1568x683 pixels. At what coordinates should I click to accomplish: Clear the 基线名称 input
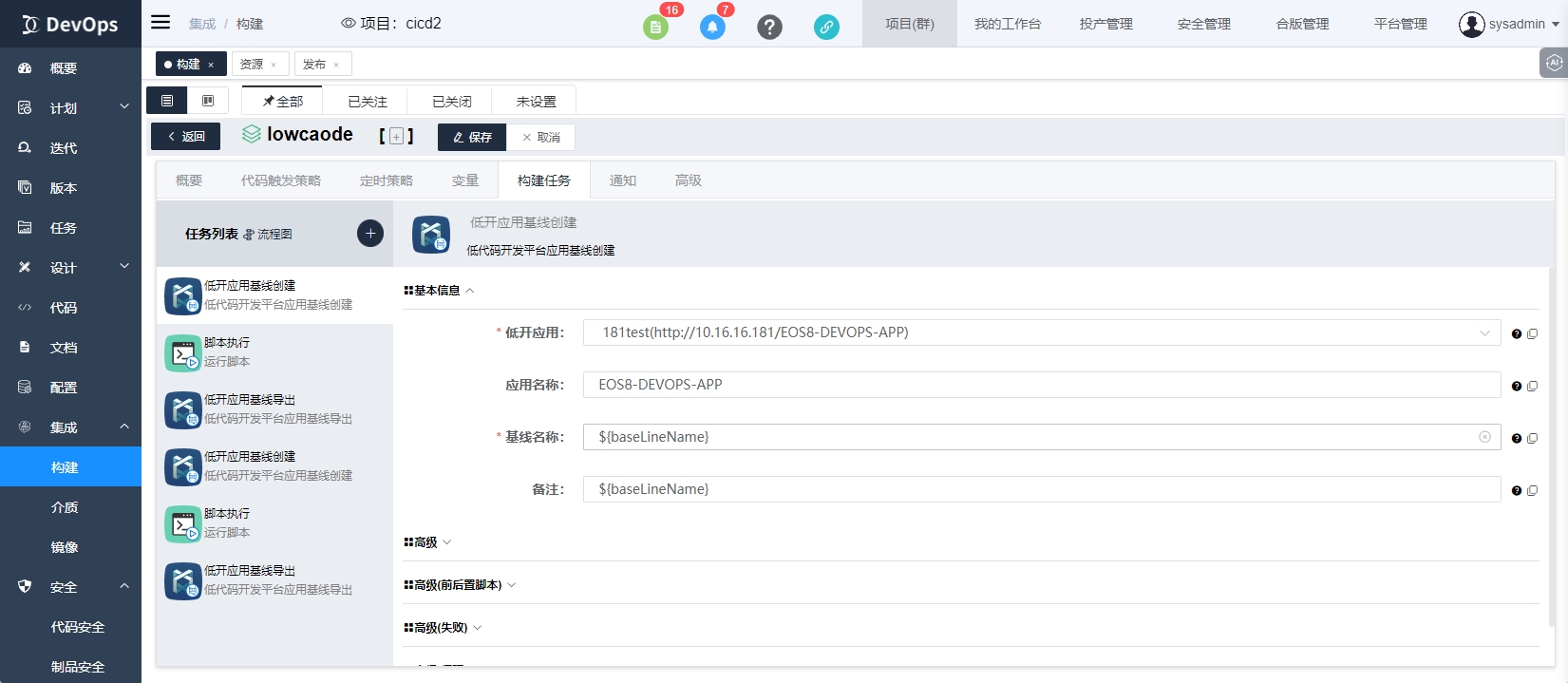1484,437
